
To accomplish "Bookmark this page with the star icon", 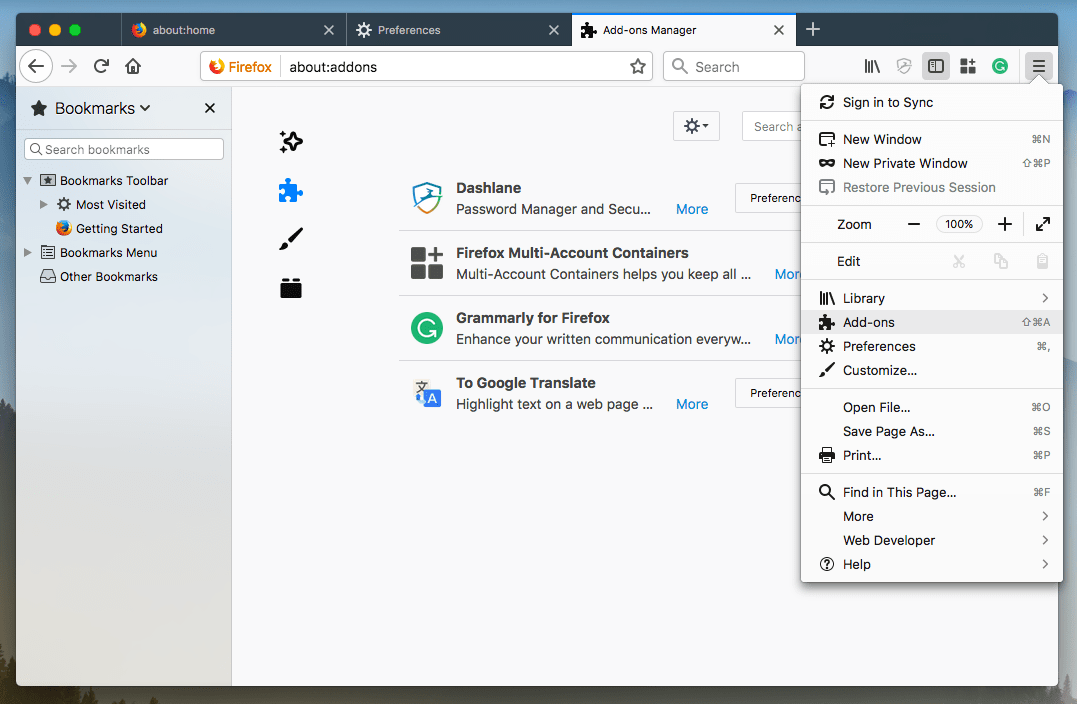I will 637,67.
